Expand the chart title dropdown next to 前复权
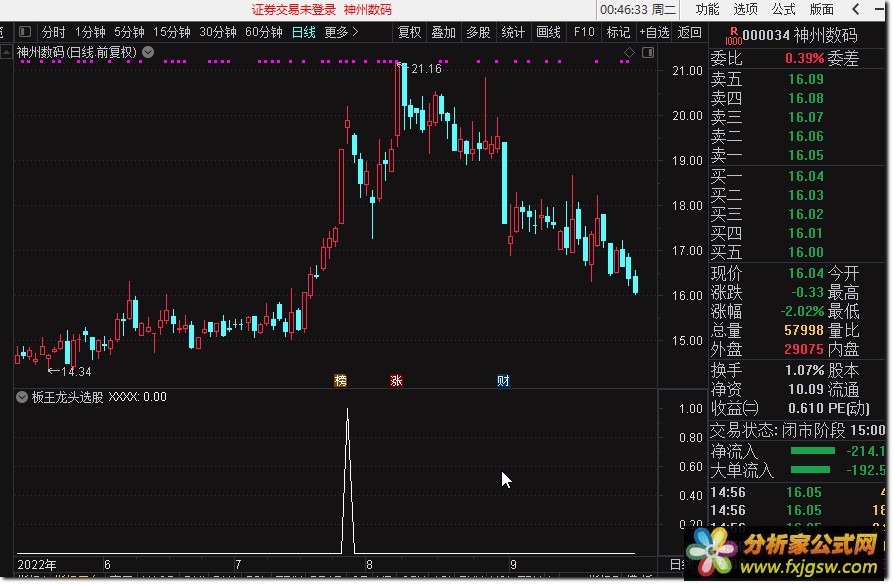Screen dimensions: 894x584 point(148,52)
